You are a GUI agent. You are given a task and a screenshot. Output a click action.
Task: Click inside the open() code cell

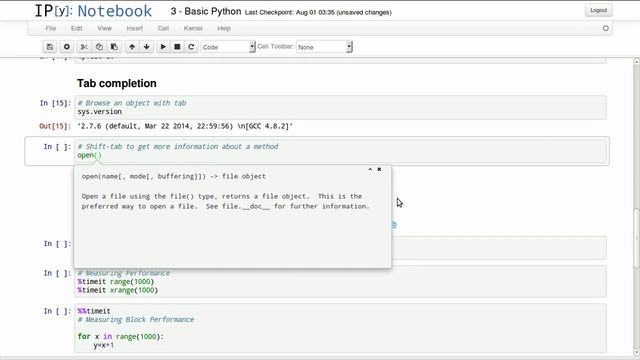pyautogui.click(x=340, y=151)
